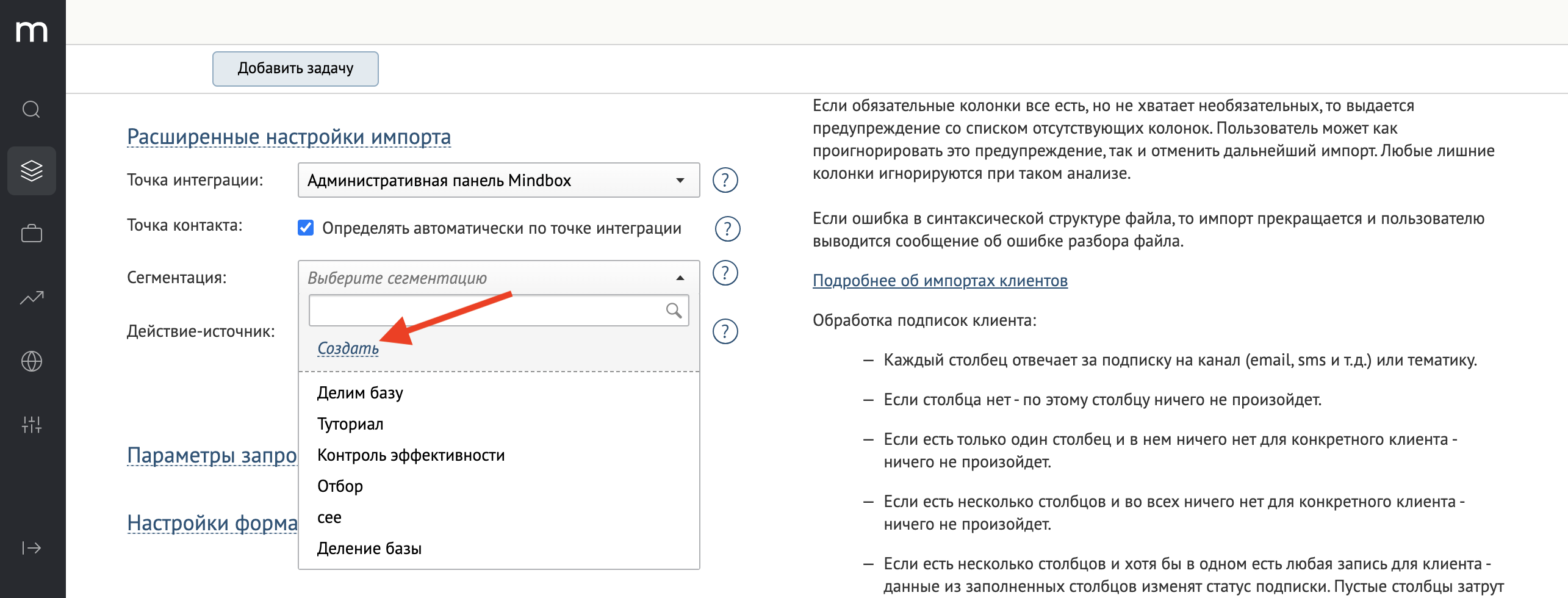Open the layers section in the sidebar
The width and height of the screenshot is (1568, 598).
click(32, 171)
